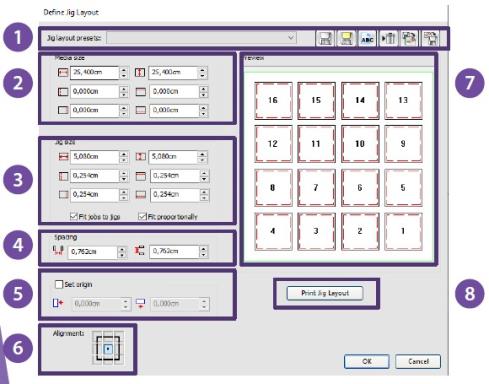This screenshot has height=384, width=489.
Task: Click the jig width field showing 5,080cm
Action: (95, 157)
